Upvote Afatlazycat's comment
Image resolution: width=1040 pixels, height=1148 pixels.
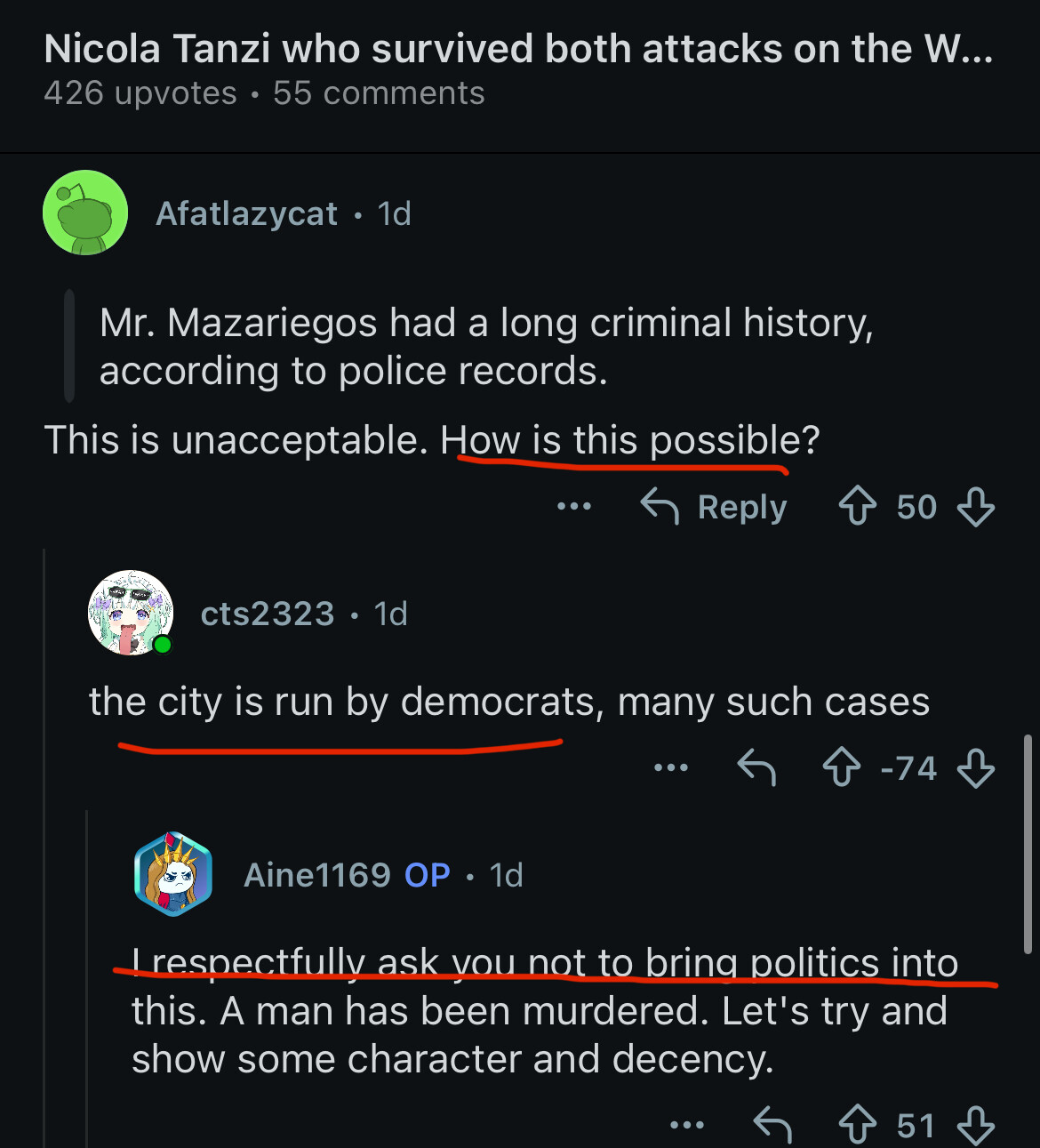coord(857,507)
